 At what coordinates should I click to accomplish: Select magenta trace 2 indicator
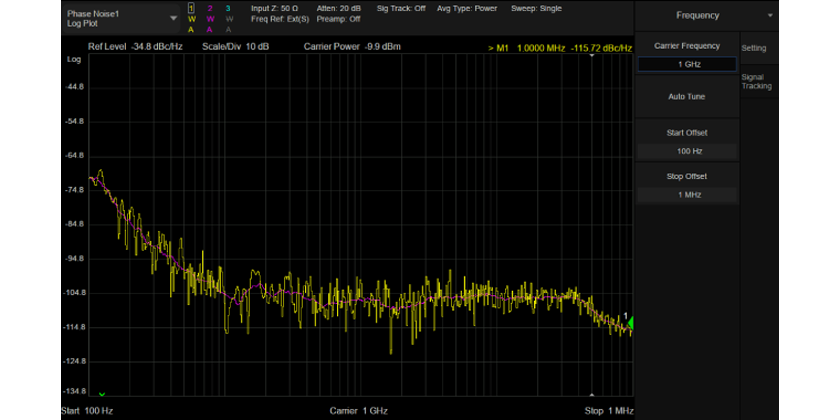point(209,9)
